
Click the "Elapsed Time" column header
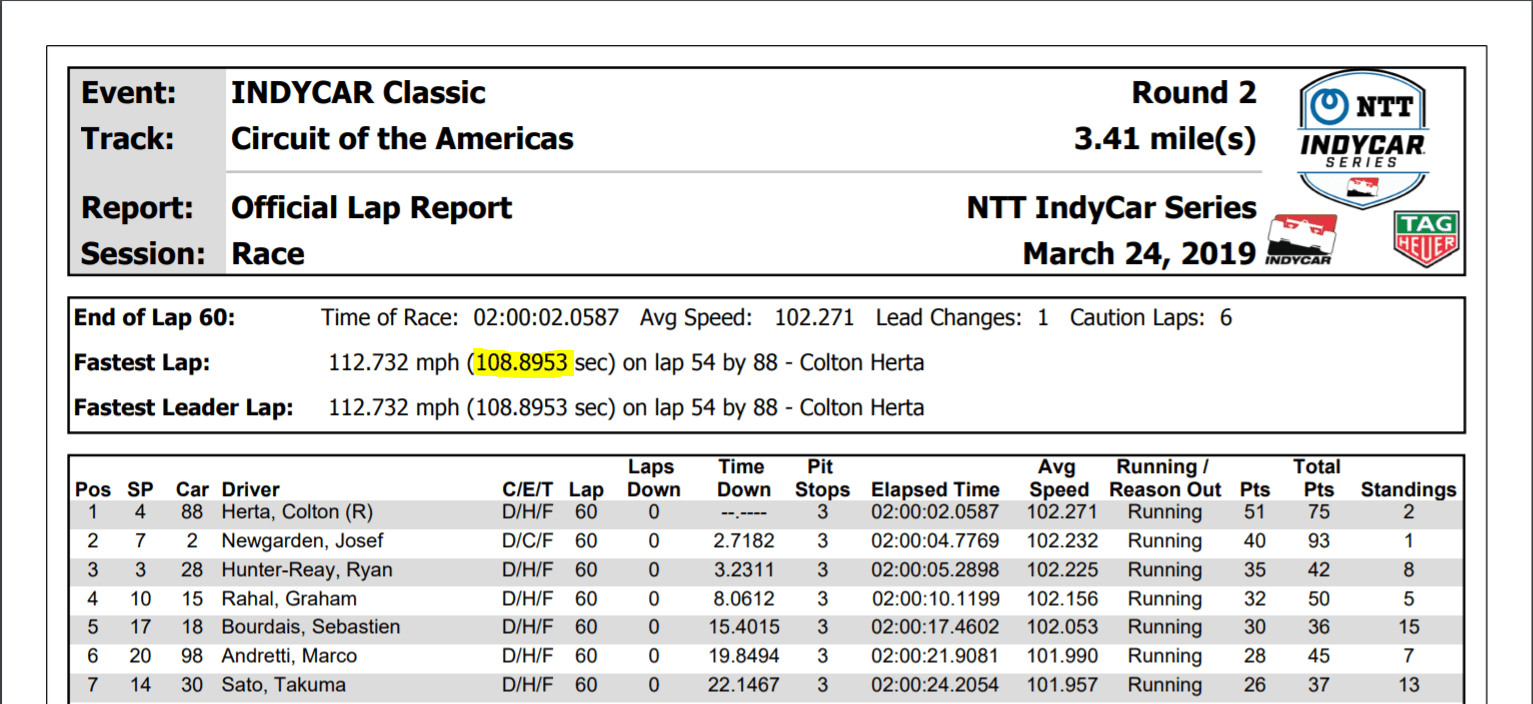point(935,490)
